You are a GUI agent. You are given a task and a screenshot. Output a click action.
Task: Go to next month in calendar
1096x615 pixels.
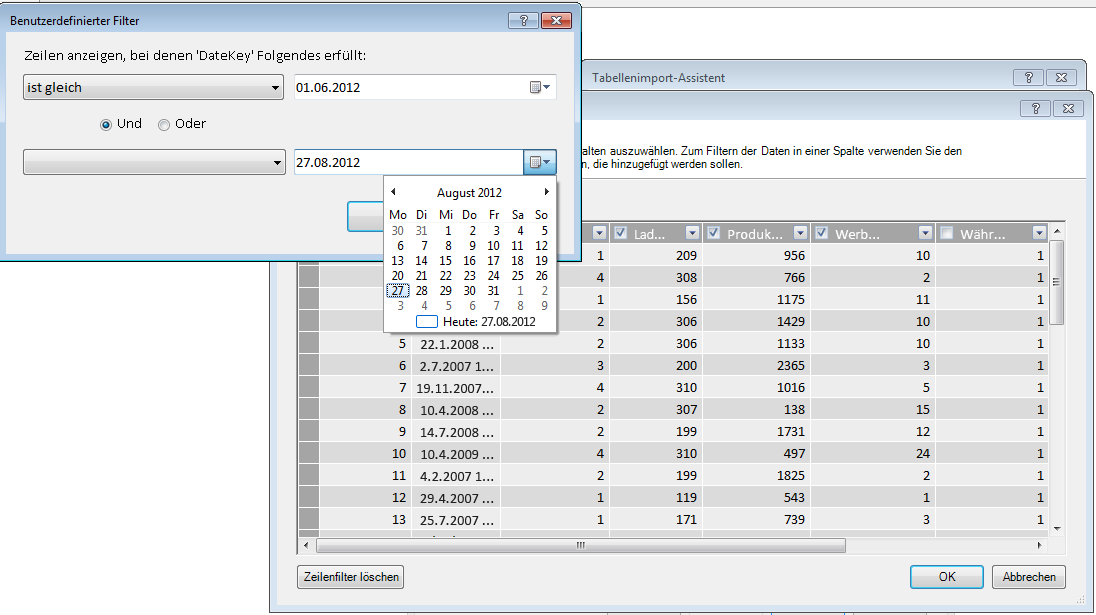[547, 191]
